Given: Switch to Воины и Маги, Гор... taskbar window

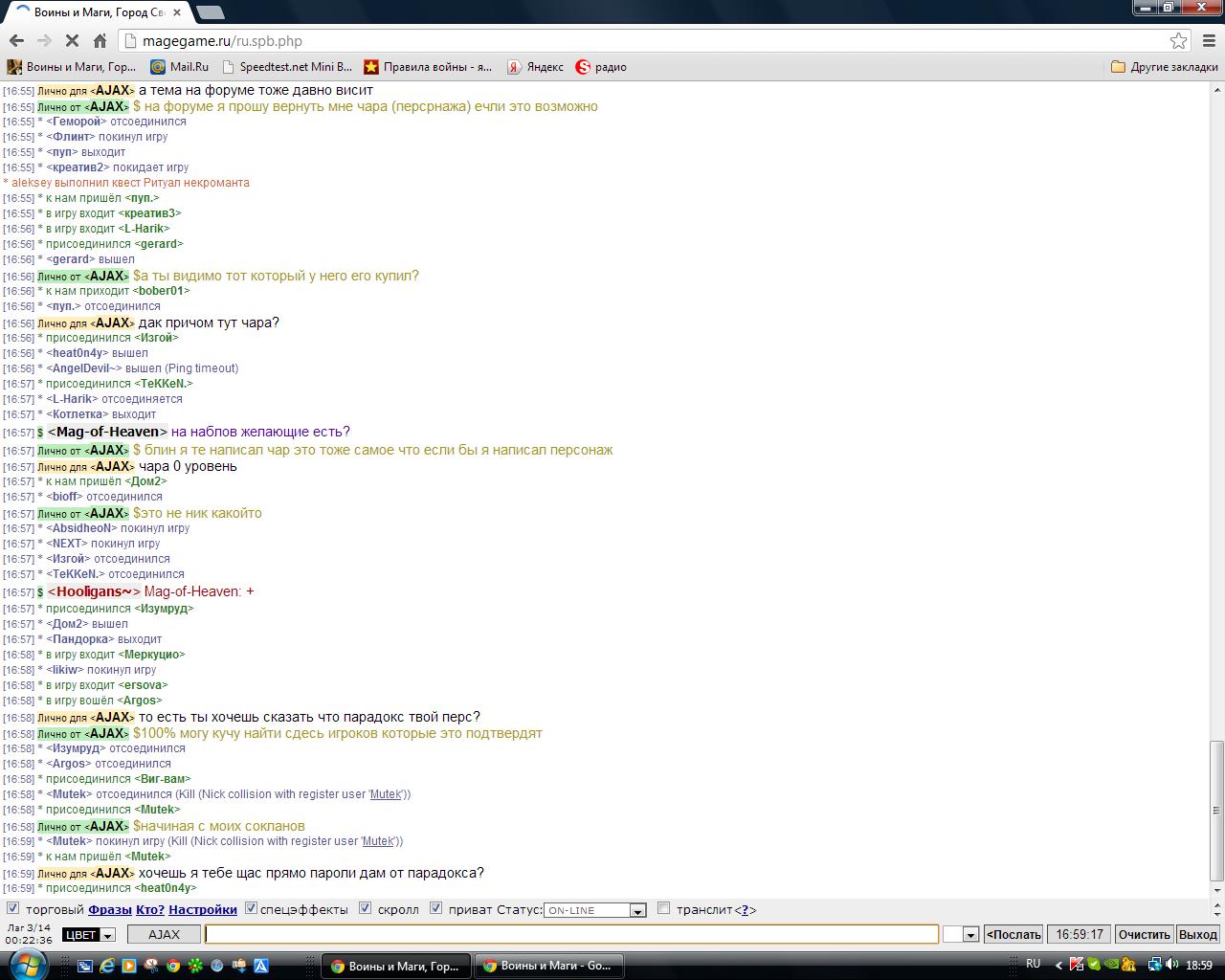Looking at the screenshot, I should click(396, 966).
